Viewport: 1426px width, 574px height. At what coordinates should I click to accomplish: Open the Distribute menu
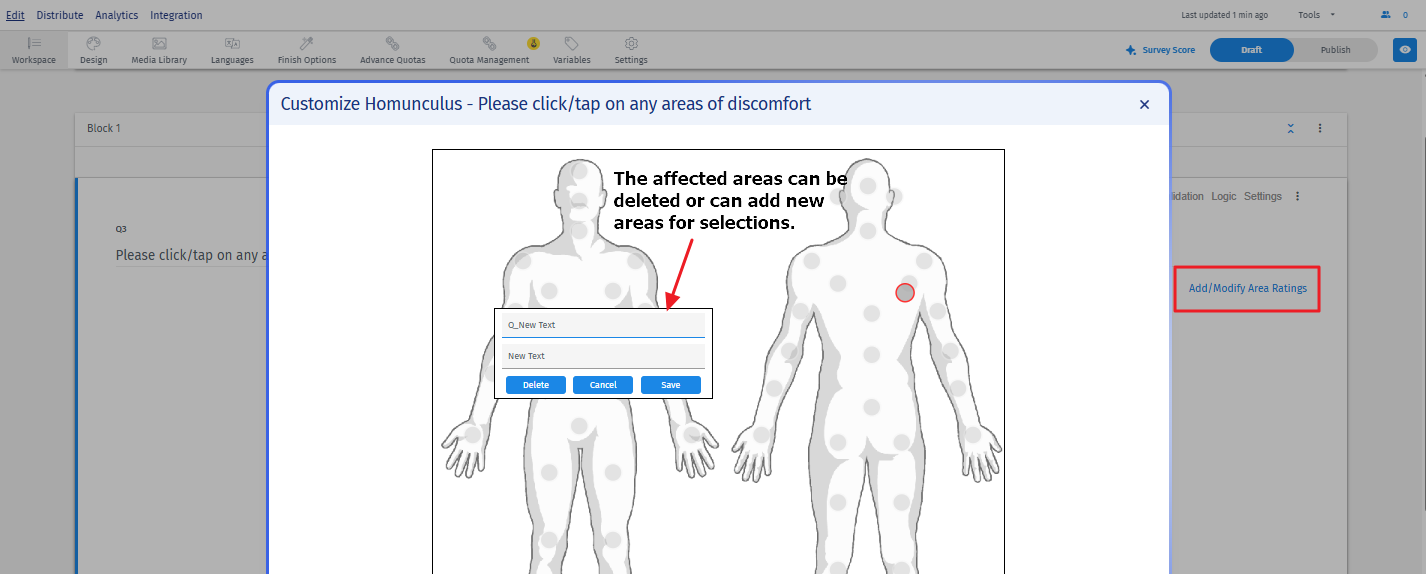coord(60,15)
